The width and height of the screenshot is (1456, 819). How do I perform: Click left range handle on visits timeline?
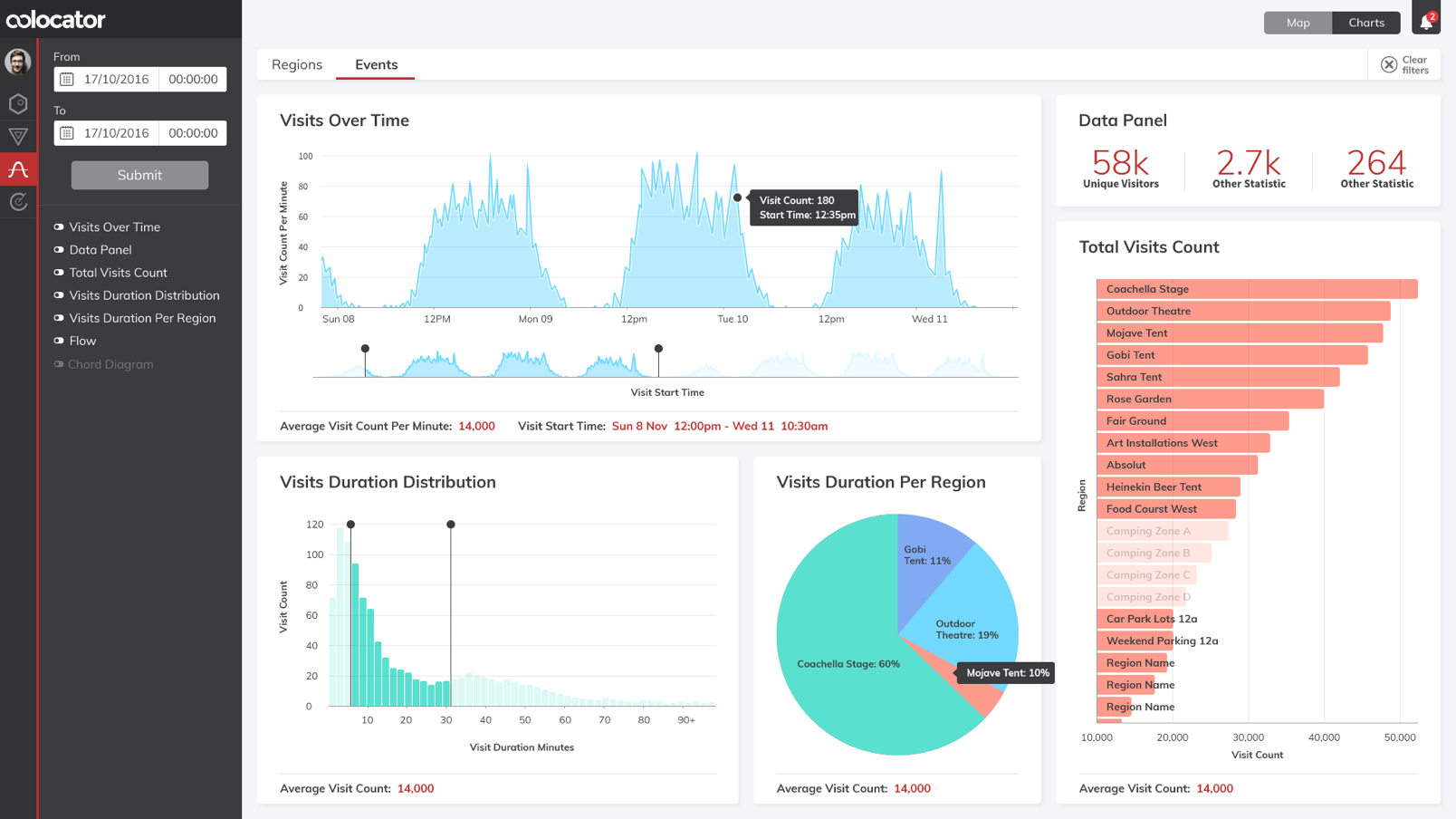365,349
